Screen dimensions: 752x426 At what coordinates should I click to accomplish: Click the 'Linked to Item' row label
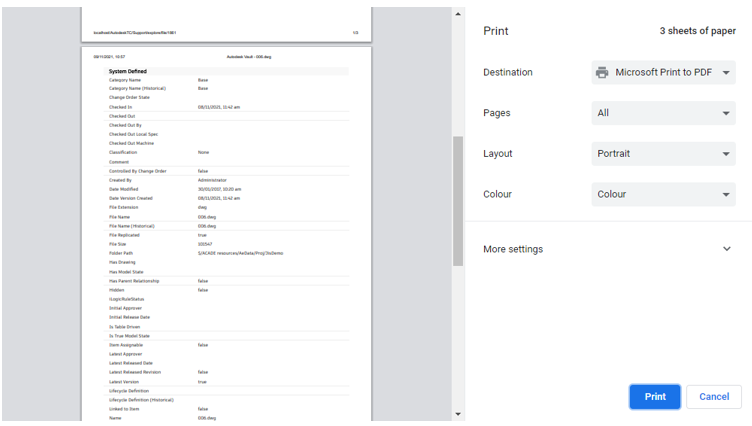pyautogui.click(x=124, y=409)
